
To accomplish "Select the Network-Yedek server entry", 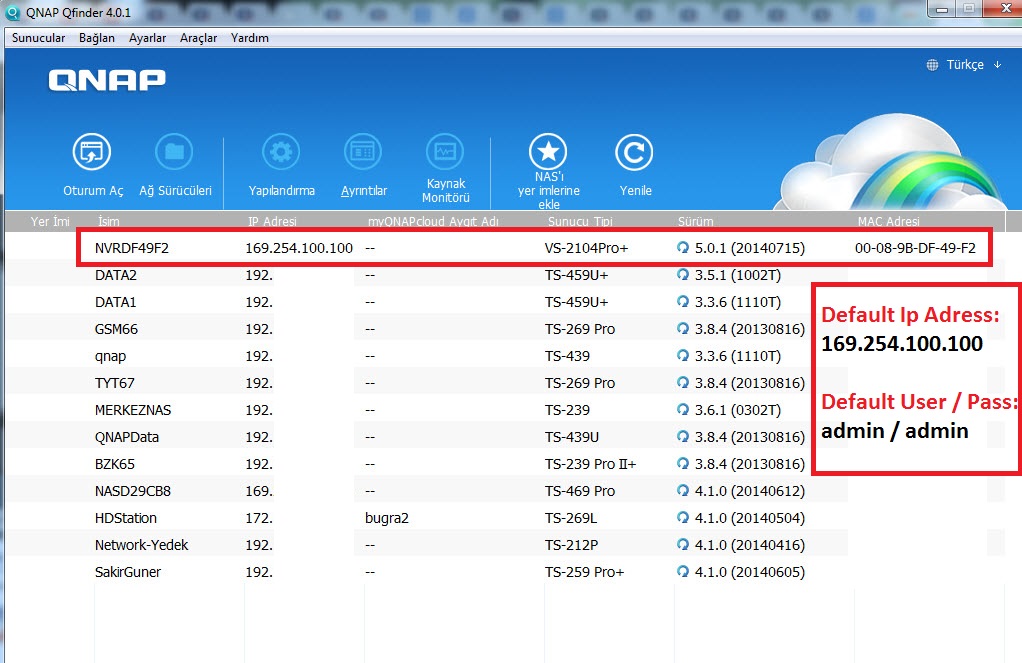I will pyautogui.click(x=141, y=545).
